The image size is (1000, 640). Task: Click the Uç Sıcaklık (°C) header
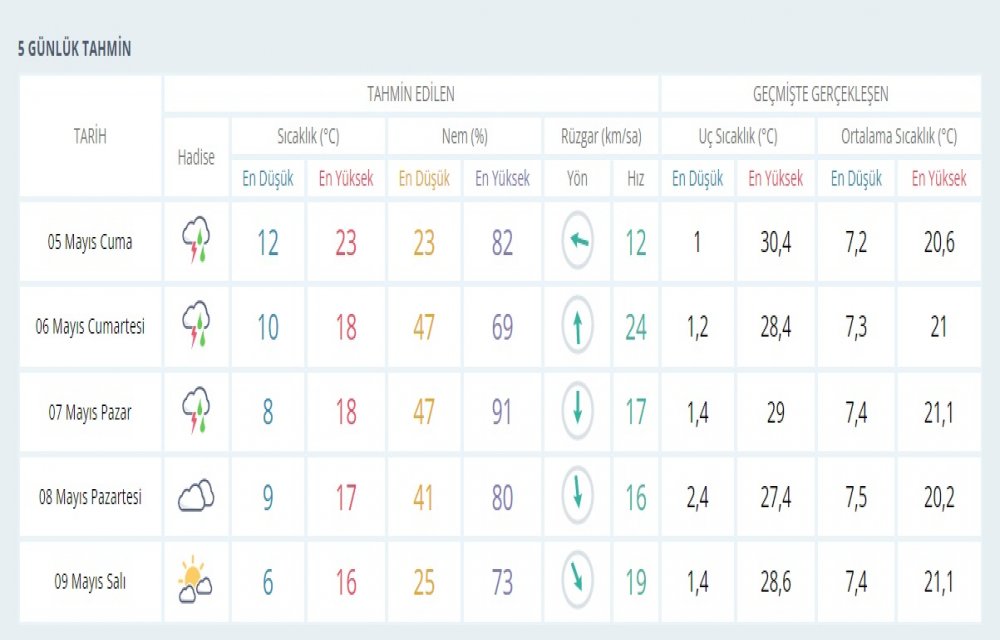[x=738, y=136]
